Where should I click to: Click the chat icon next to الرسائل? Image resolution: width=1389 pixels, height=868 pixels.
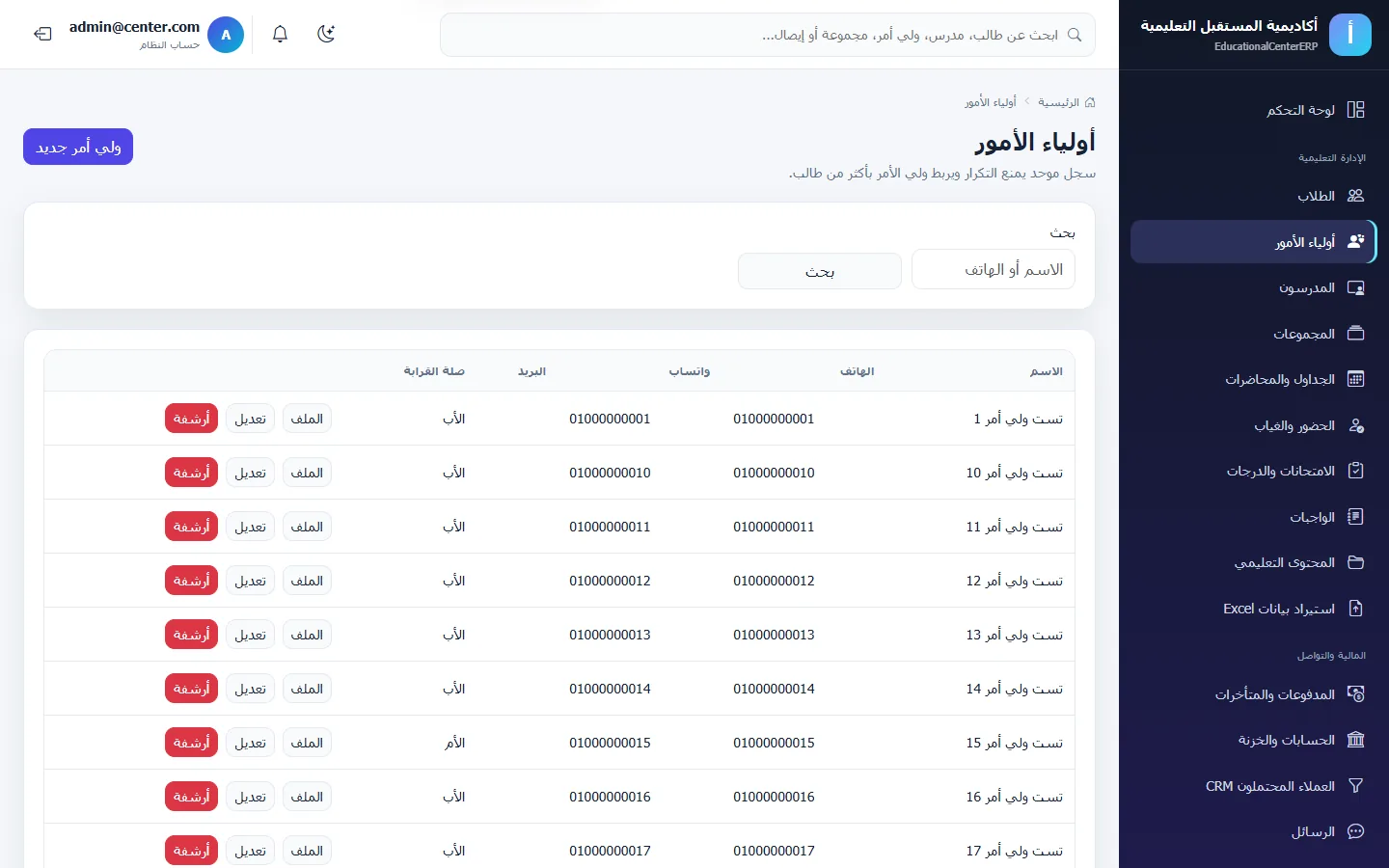click(1355, 831)
